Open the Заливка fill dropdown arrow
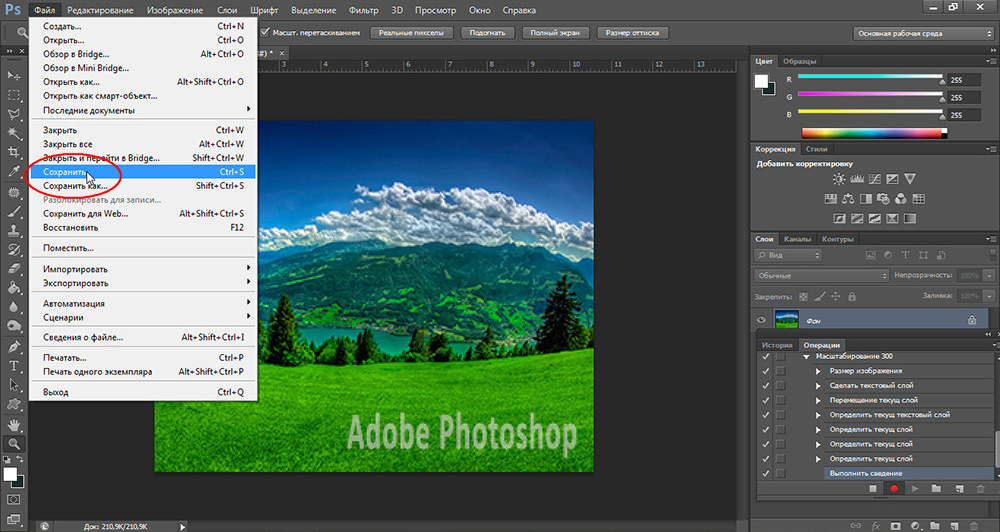This screenshot has width=1000, height=532. pos(989,296)
